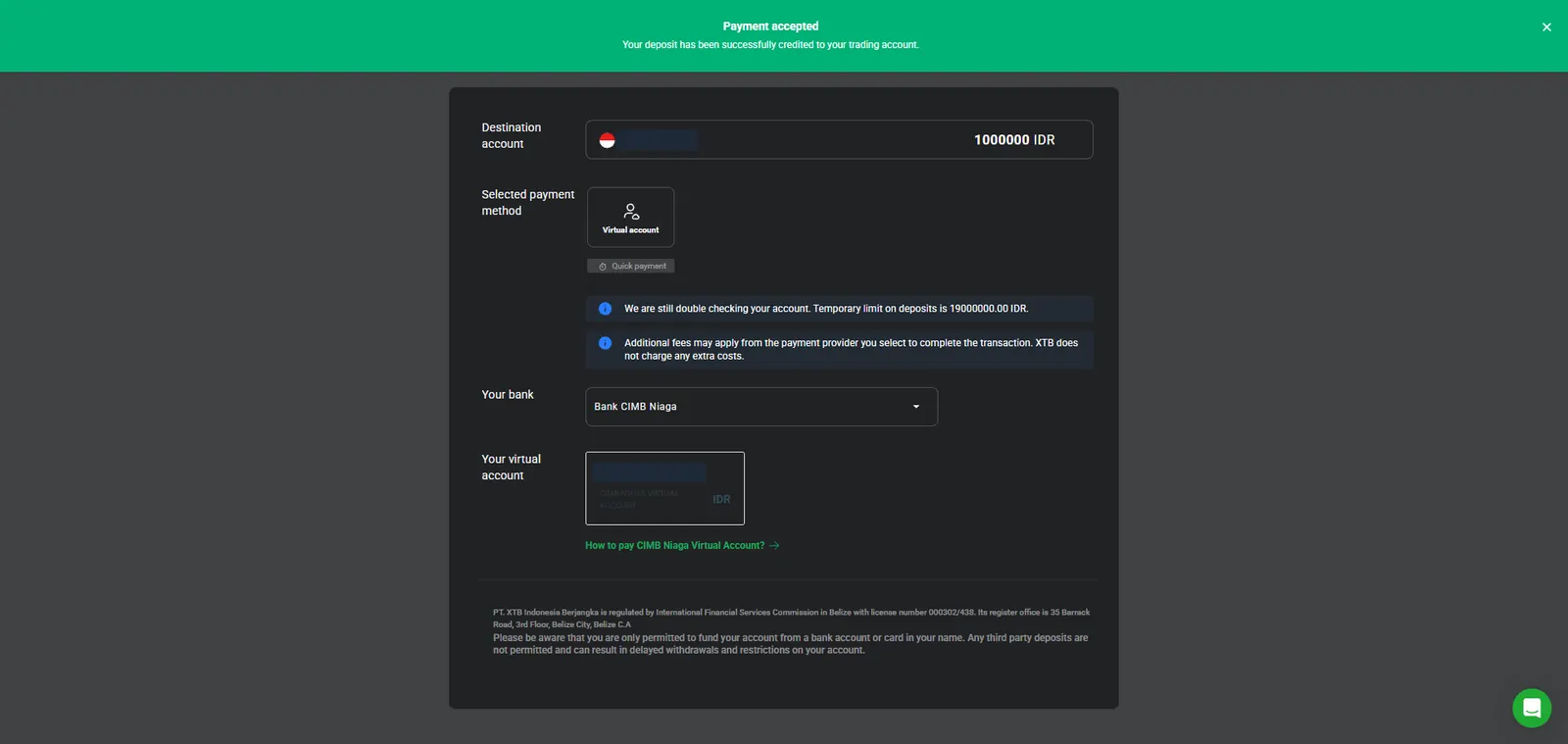The width and height of the screenshot is (1568, 744).
Task: Click the third party deposits warning text
Action: pos(790,644)
